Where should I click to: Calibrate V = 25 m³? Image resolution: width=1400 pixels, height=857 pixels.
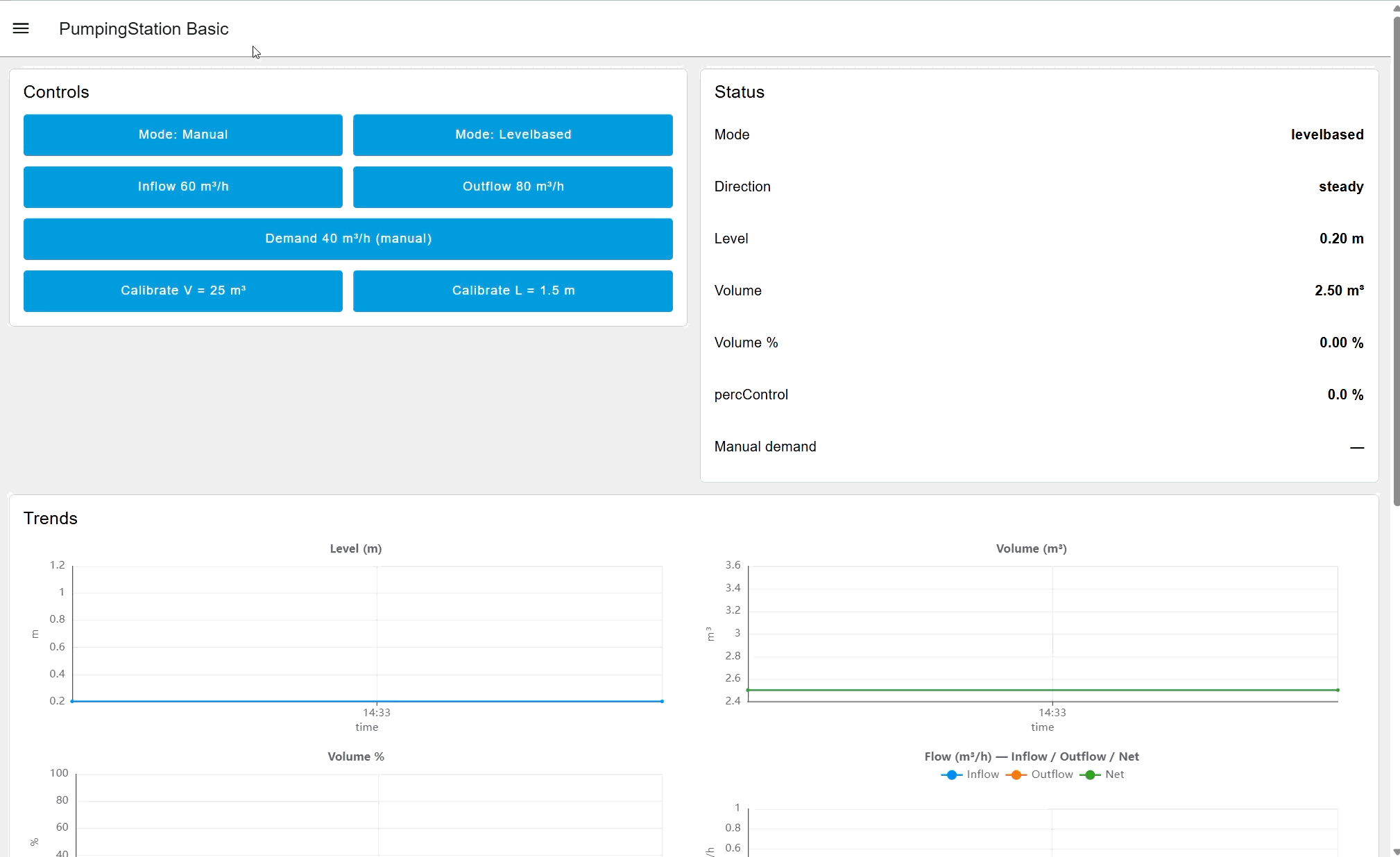pos(183,291)
